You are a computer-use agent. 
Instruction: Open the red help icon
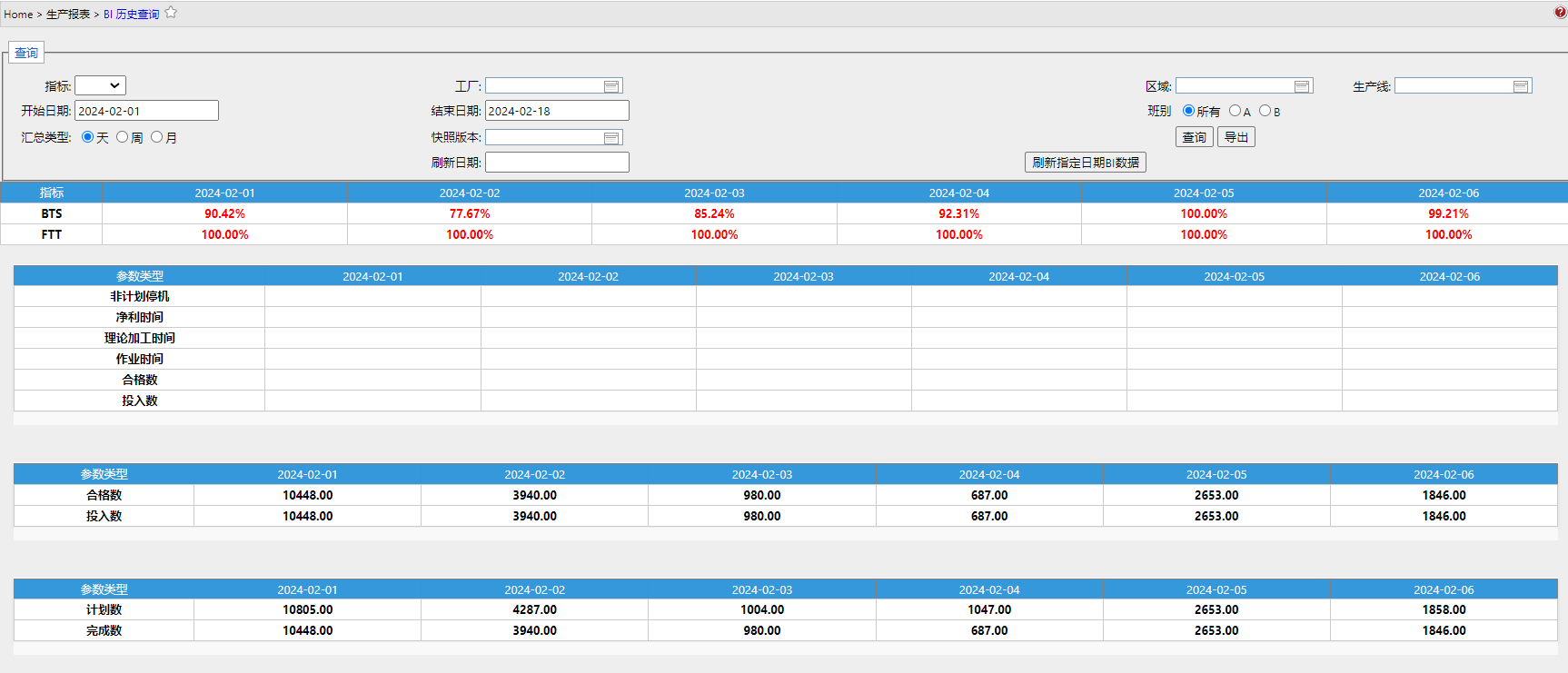(x=1560, y=13)
